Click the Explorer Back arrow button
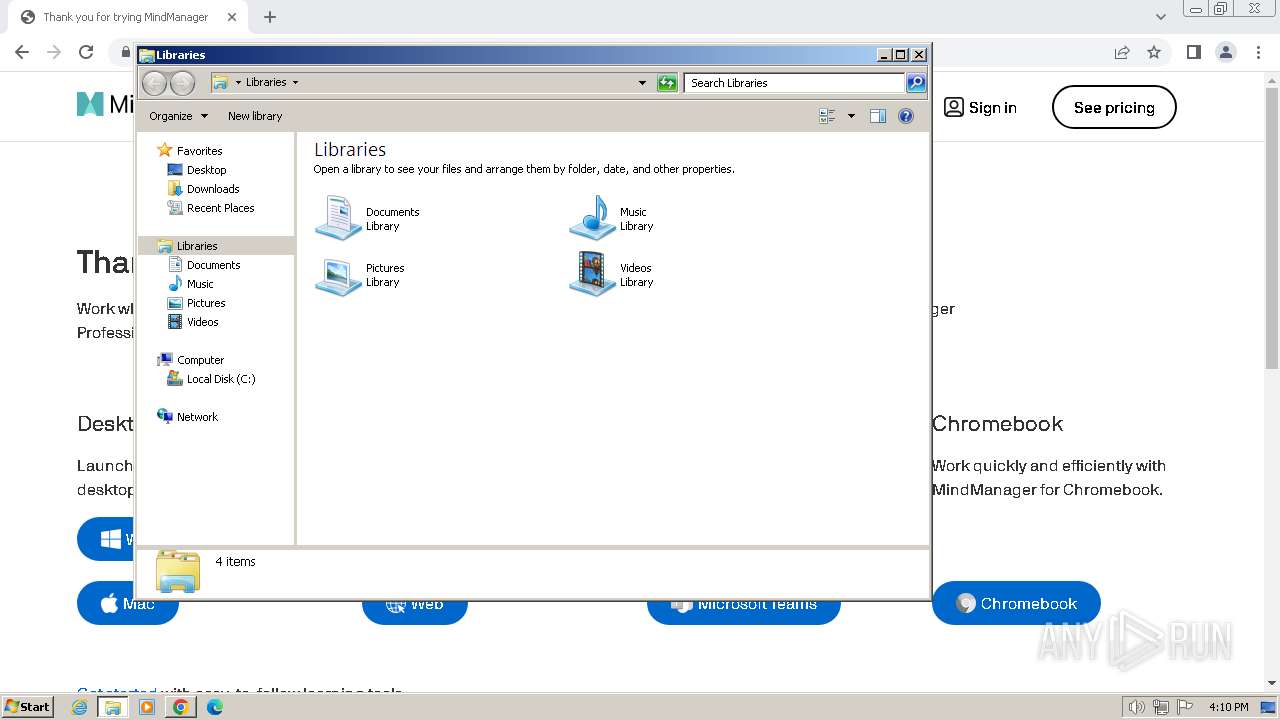This screenshot has height=720, width=1280. pos(154,83)
